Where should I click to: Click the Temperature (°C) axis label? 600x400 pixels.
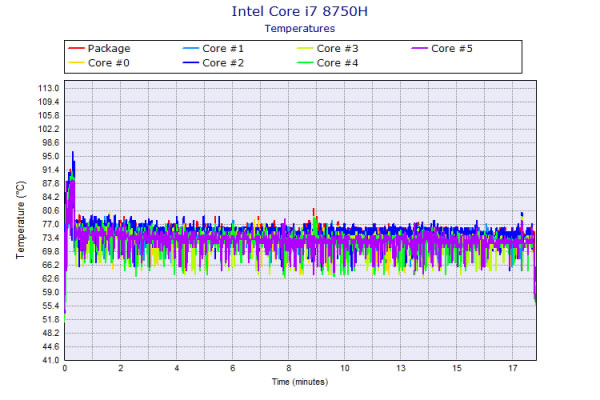tap(21, 220)
